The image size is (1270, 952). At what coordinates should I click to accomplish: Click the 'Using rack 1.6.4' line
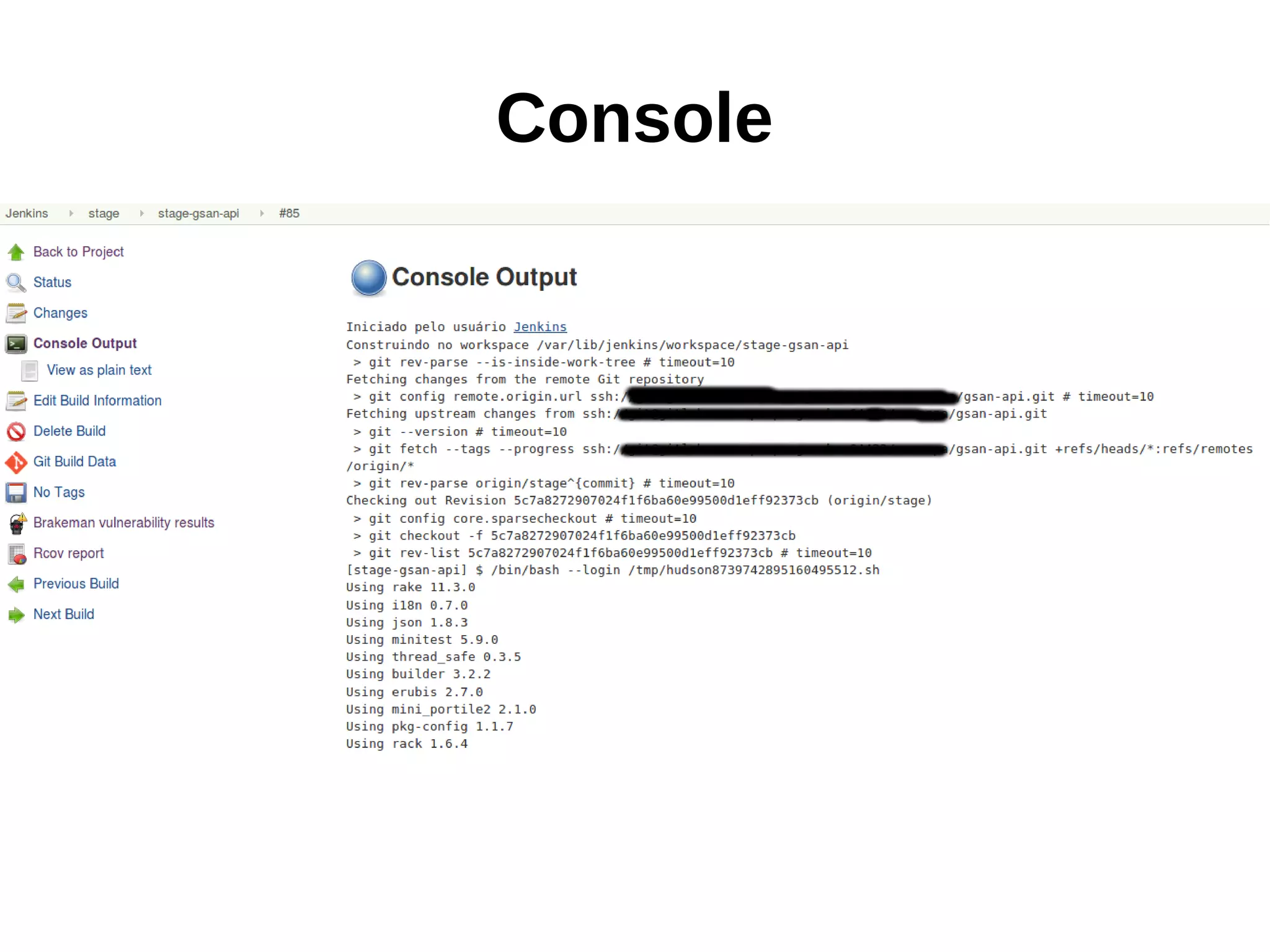(x=407, y=744)
